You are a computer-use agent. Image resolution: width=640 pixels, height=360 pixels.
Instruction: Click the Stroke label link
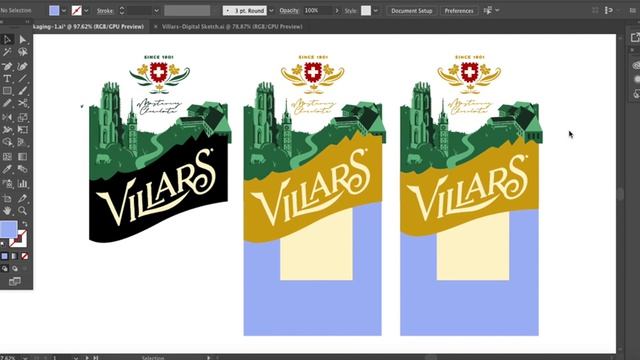[x=105, y=11]
